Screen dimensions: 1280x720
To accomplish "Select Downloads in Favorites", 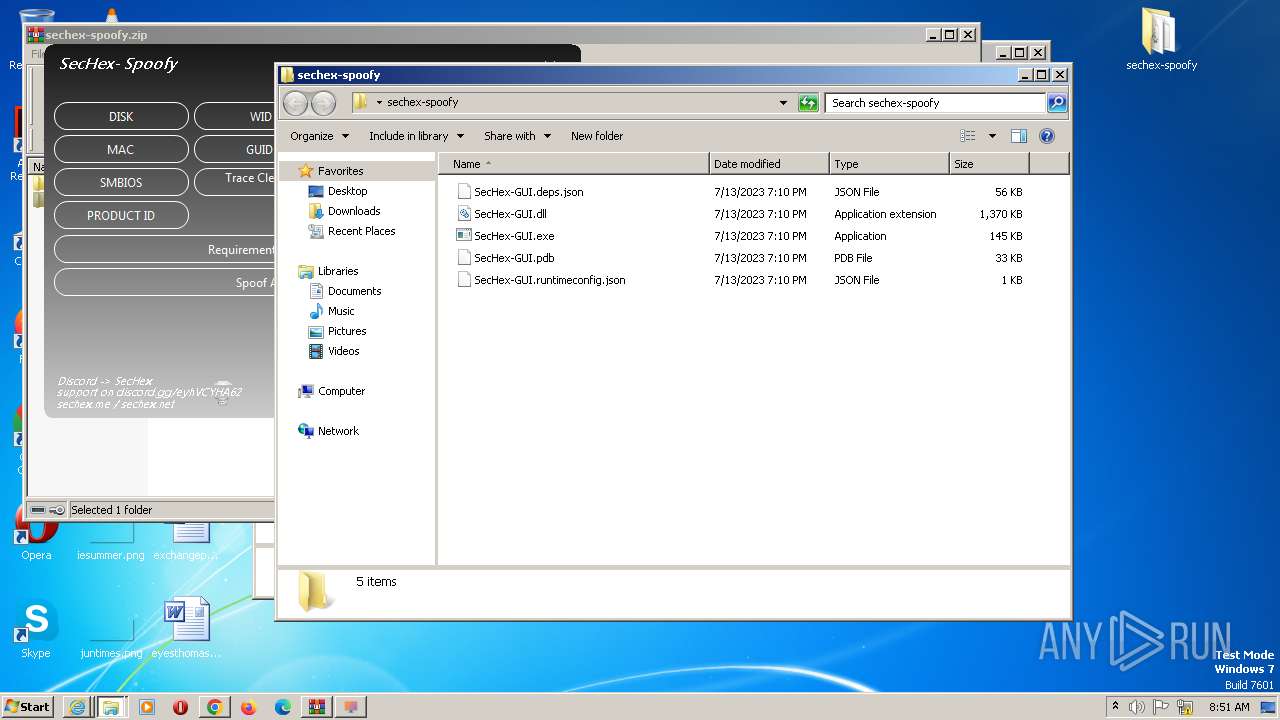I will pyautogui.click(x=354, y=211).
